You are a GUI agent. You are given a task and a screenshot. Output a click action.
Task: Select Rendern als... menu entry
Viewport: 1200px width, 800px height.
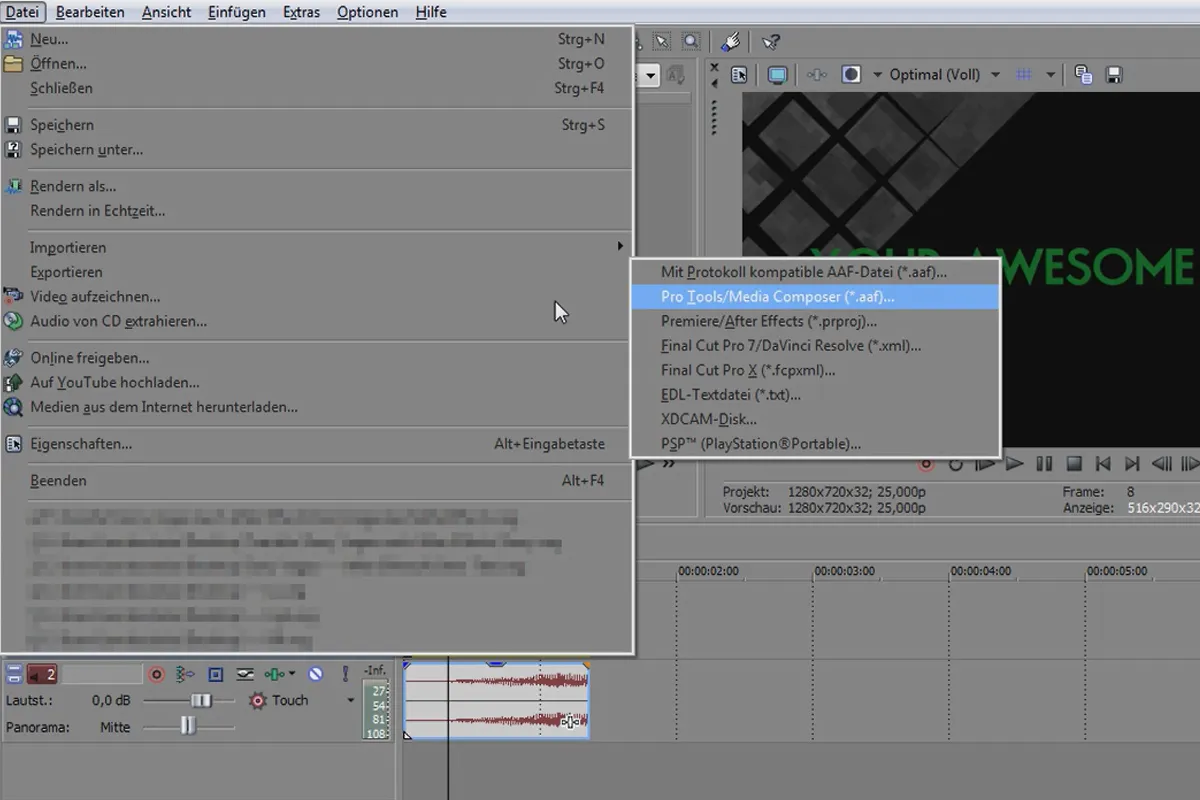point(317,186)
